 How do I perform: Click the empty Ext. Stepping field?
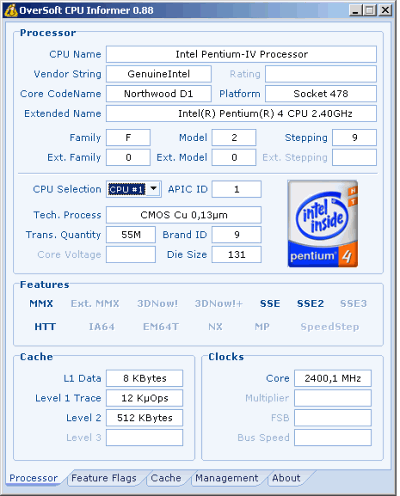(355, 157)
